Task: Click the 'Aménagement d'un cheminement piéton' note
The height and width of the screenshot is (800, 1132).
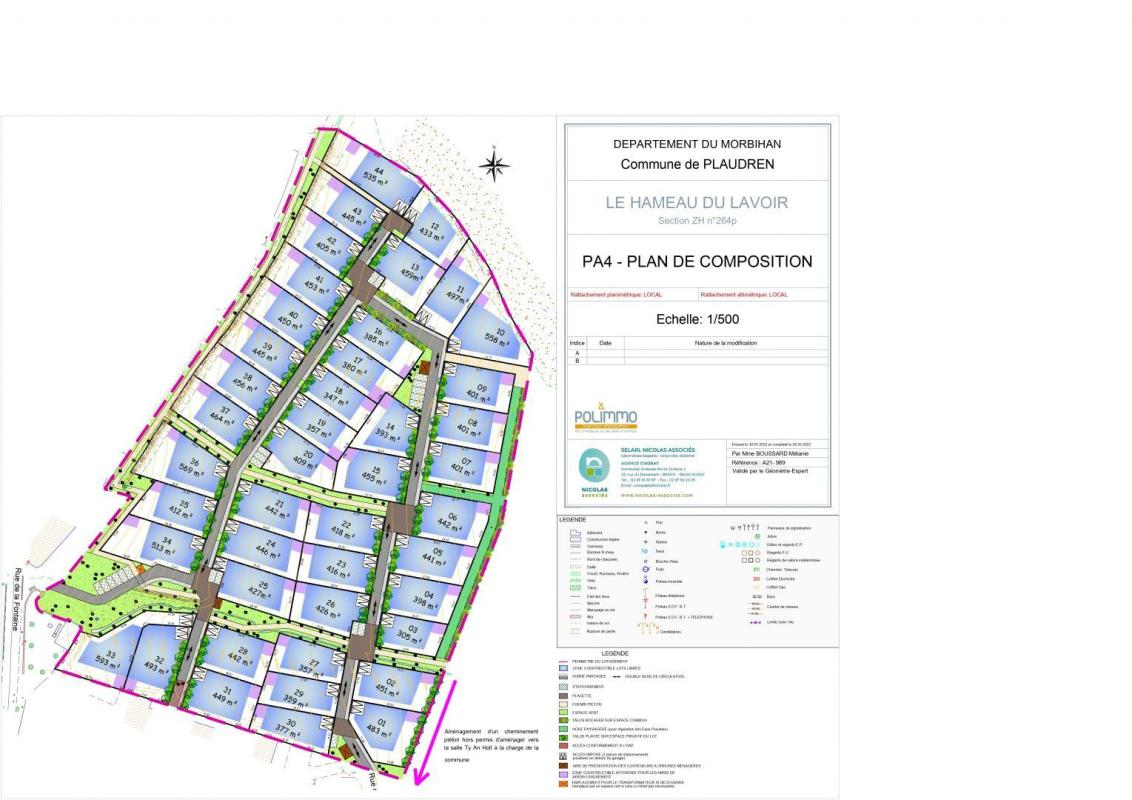Action: 491,745
